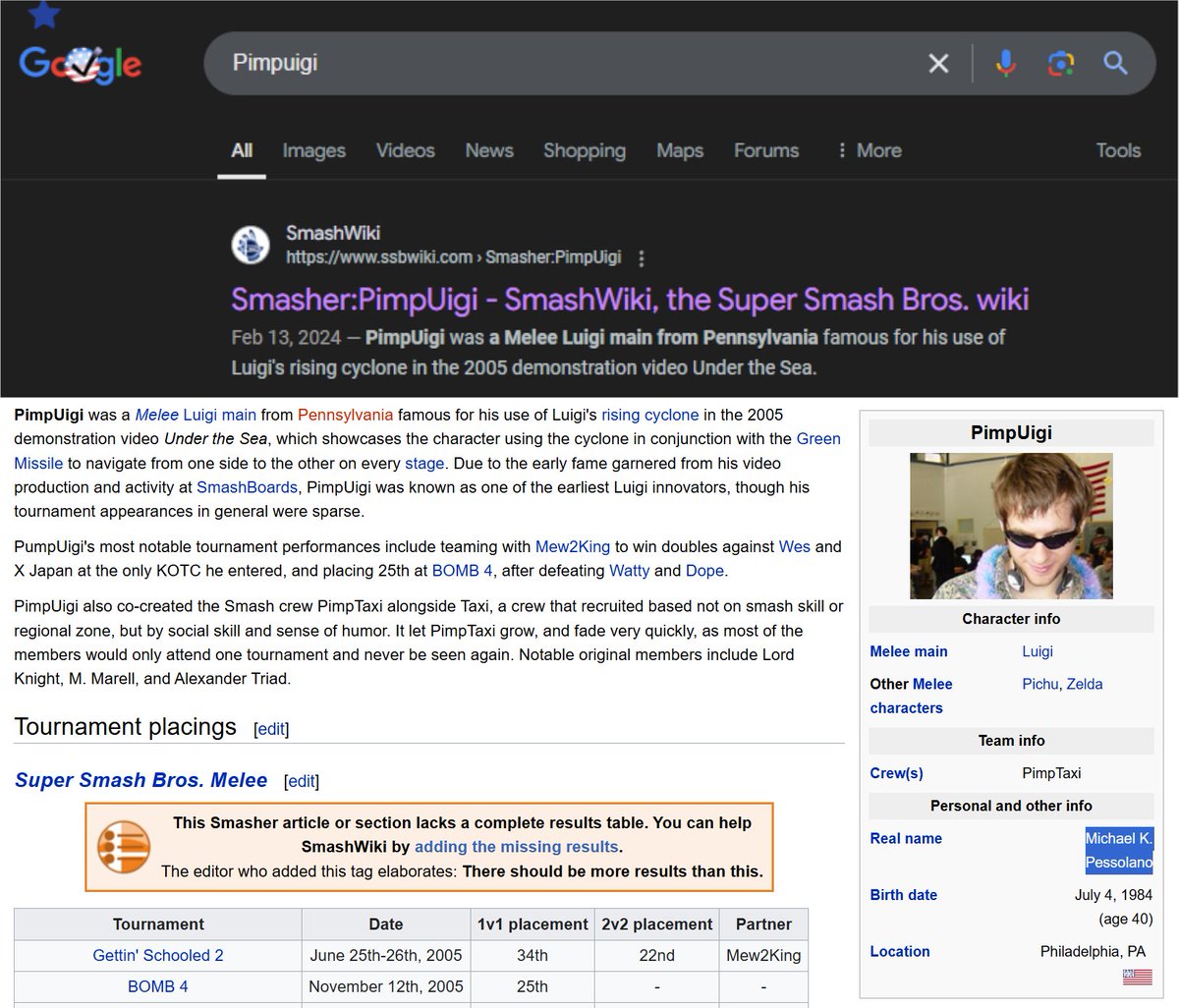Screen dimensions: 1179x1008
Task: Click the June 25th-26th, 2005 date cell
Action: point(386,955)
